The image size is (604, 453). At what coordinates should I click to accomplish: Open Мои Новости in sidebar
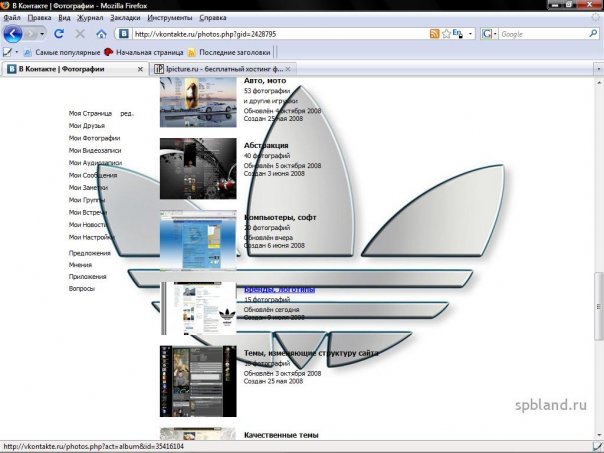point(87,225)
